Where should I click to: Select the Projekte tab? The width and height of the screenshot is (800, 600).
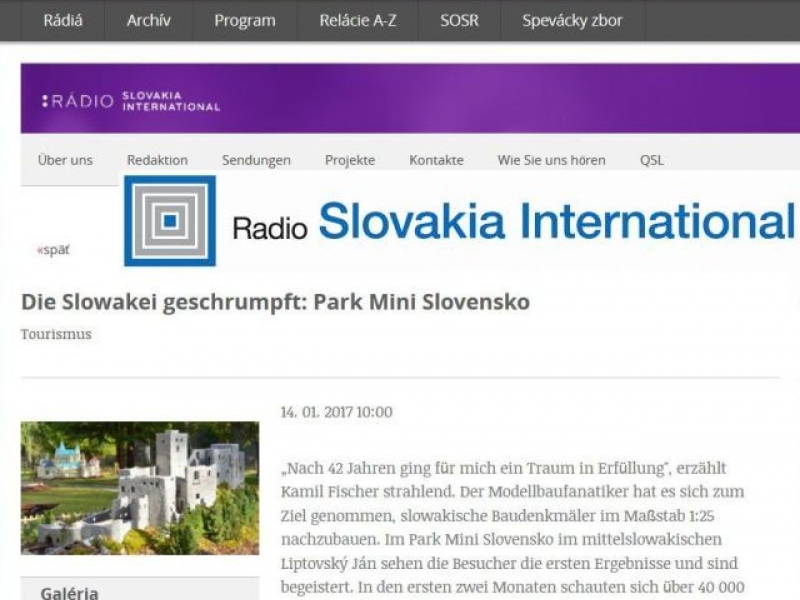click(350, 161)
